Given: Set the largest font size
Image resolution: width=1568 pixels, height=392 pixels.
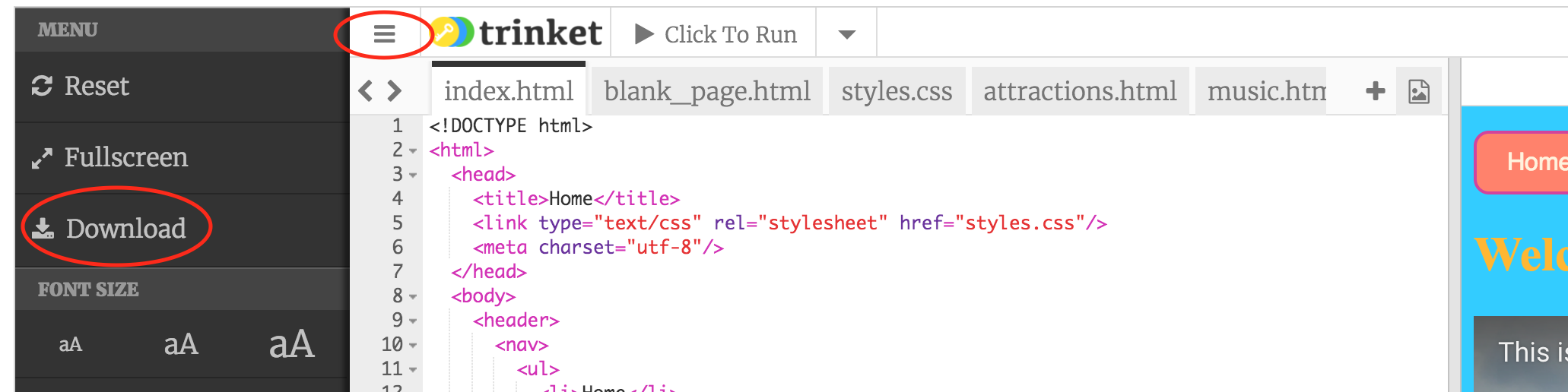Looking at the screenshot, I should click(291, 344).
